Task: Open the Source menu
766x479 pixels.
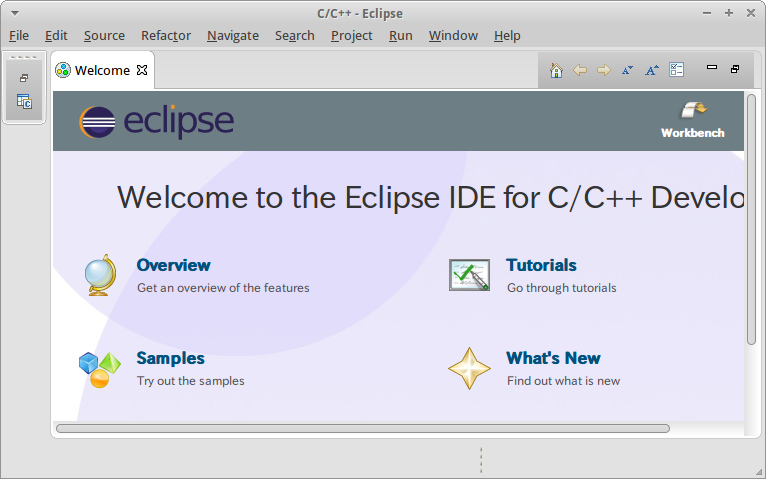Action: [x=105, y=36]
